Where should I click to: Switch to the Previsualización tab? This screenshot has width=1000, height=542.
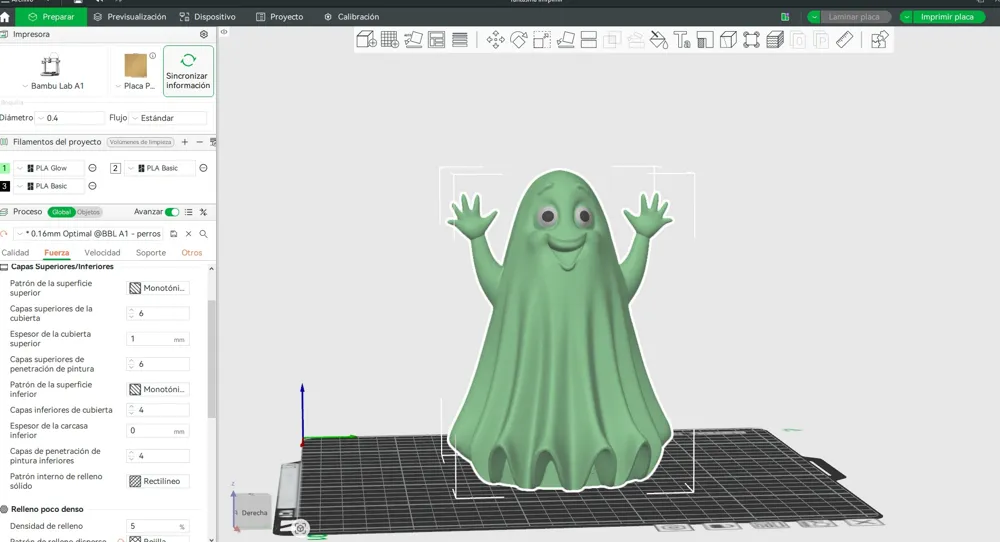click(x=129, y=17)
